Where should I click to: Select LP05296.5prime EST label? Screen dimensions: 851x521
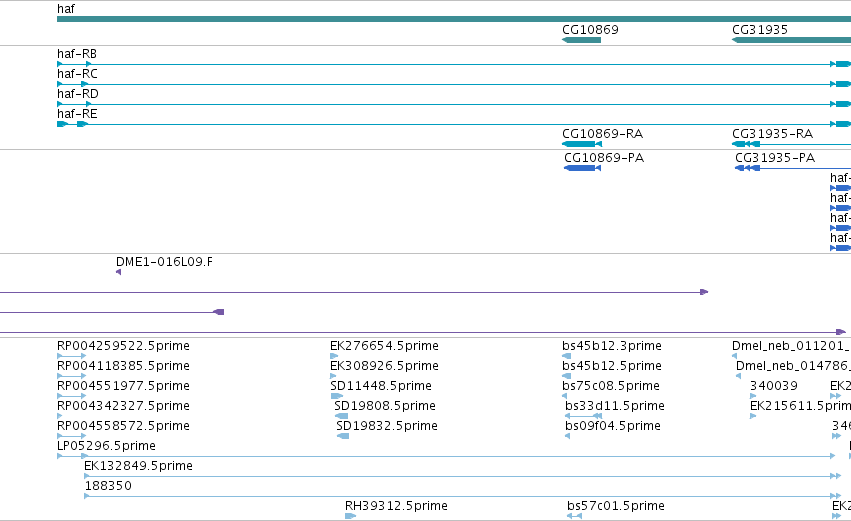pos(106,446)
